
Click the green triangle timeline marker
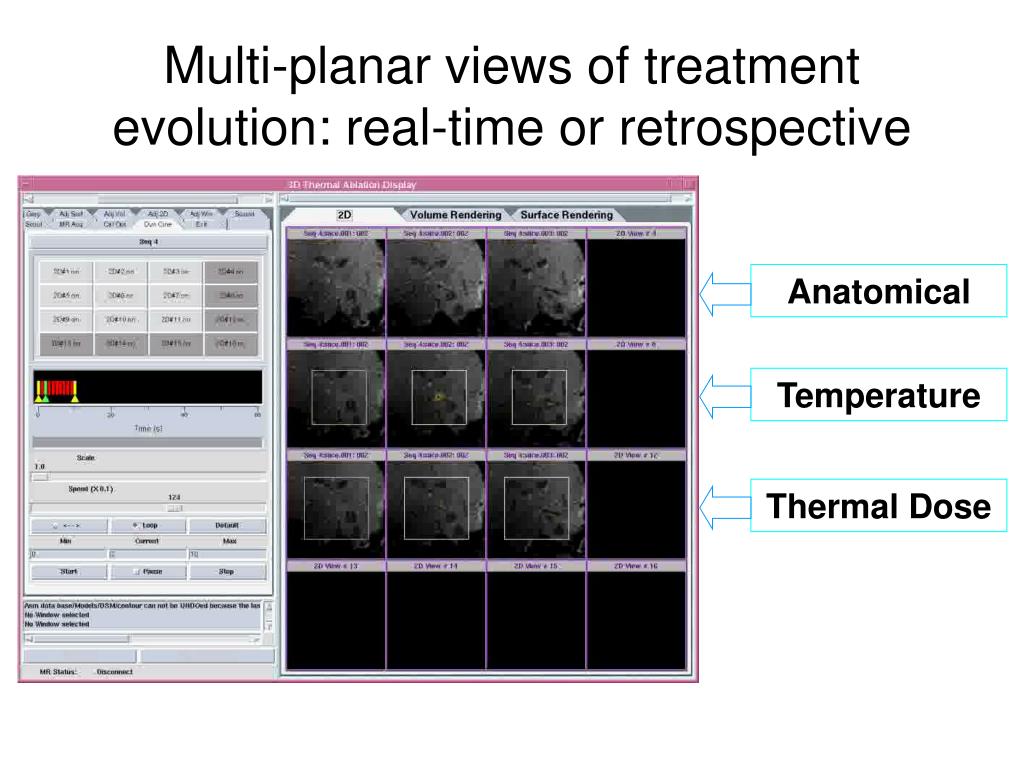[x=45, y=398]
